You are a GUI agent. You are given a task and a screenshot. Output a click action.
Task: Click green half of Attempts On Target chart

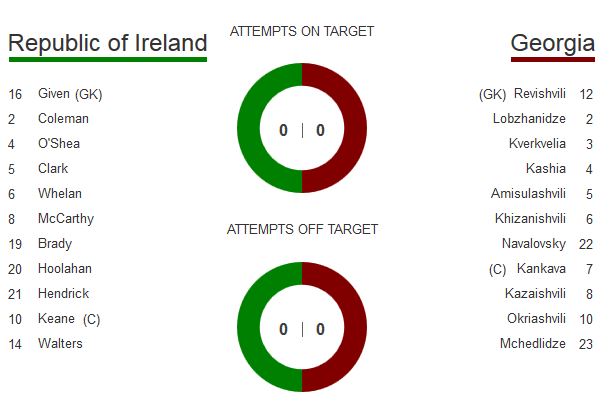[248, 130]
